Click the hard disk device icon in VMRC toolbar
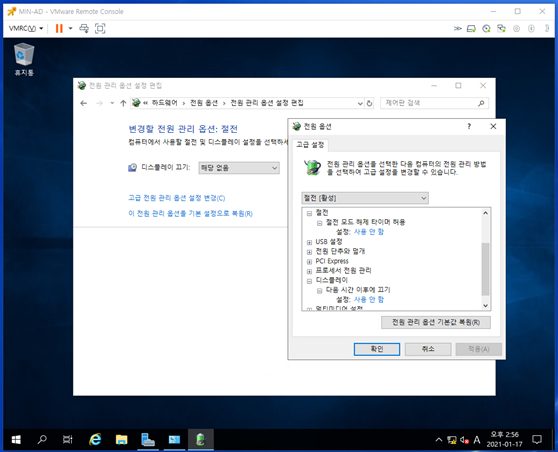Viewport: 558px width, 452px height. click(x=471, y=28)
